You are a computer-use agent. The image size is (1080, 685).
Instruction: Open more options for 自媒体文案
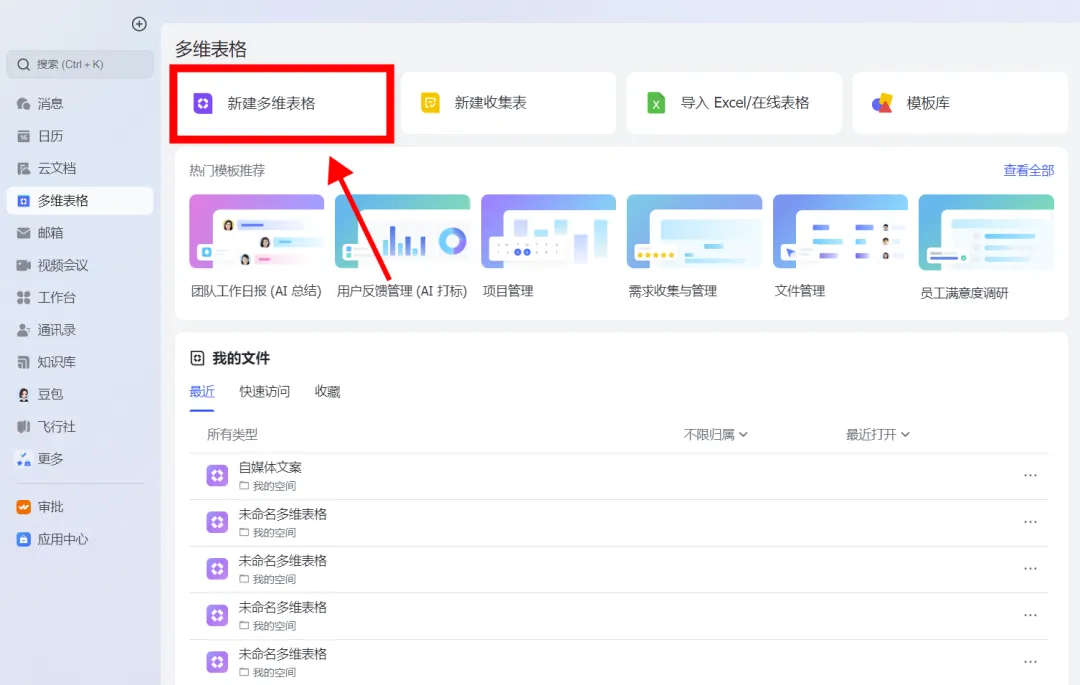[x=1030, y=476]
